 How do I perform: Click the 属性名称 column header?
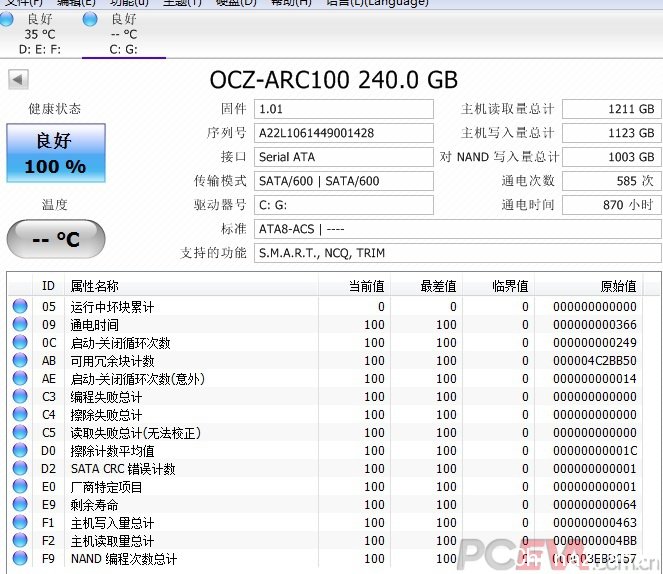[x=191, y=286]
